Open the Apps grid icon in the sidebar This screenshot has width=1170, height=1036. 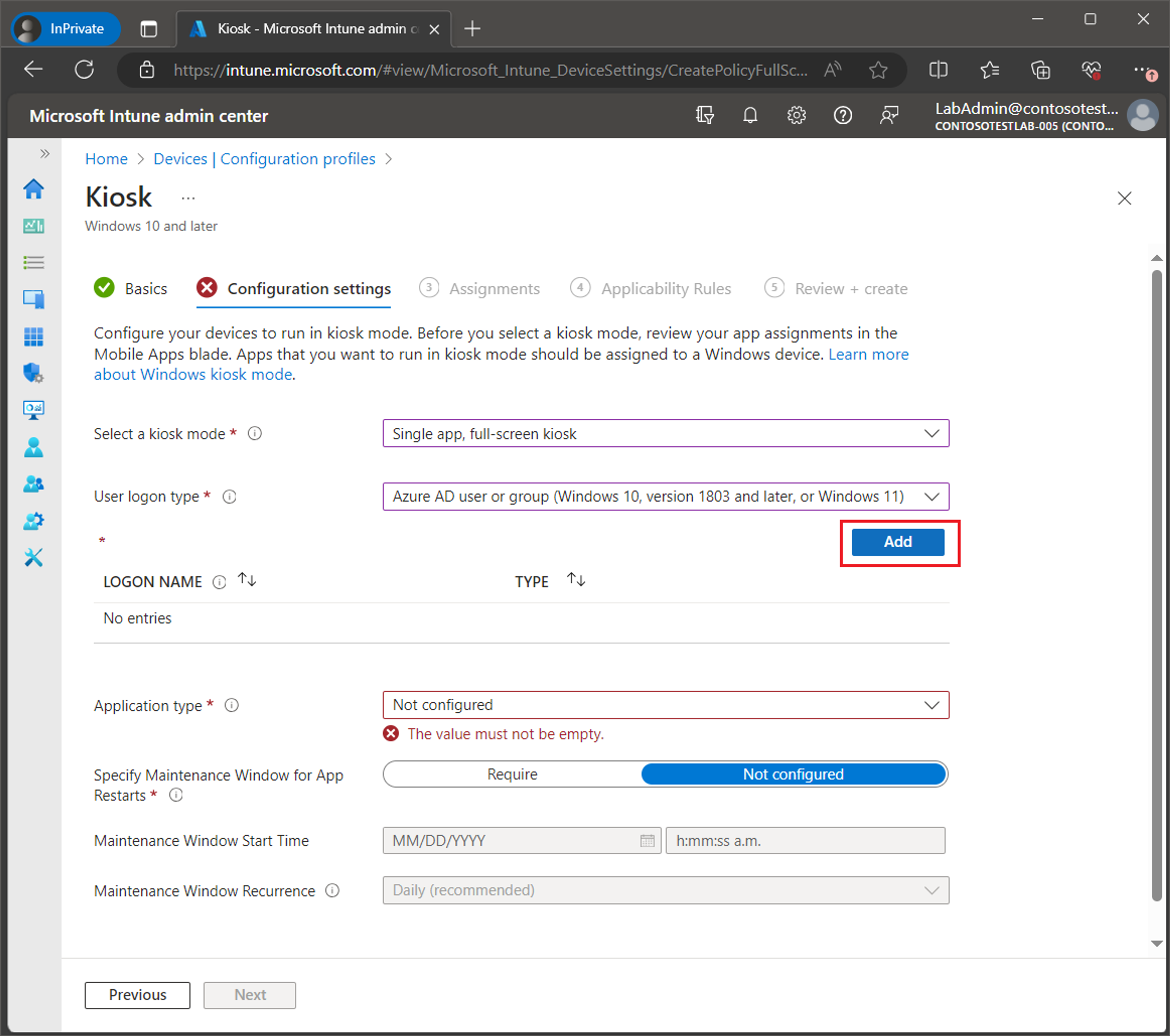(x=34, y=337)
